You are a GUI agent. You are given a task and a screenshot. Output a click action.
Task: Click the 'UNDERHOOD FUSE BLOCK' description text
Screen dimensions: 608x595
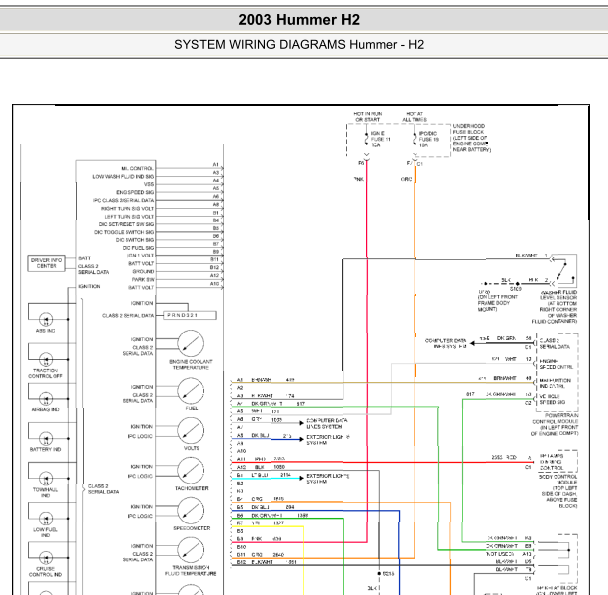click(472, 138)
